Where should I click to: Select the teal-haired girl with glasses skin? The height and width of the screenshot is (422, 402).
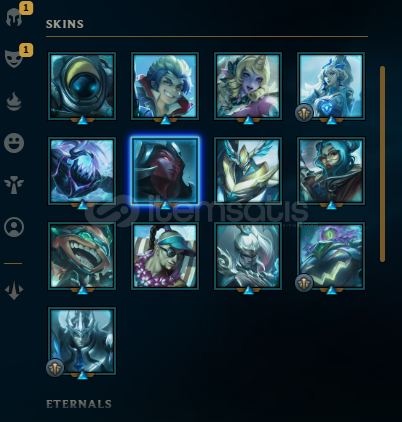[331, 171]
